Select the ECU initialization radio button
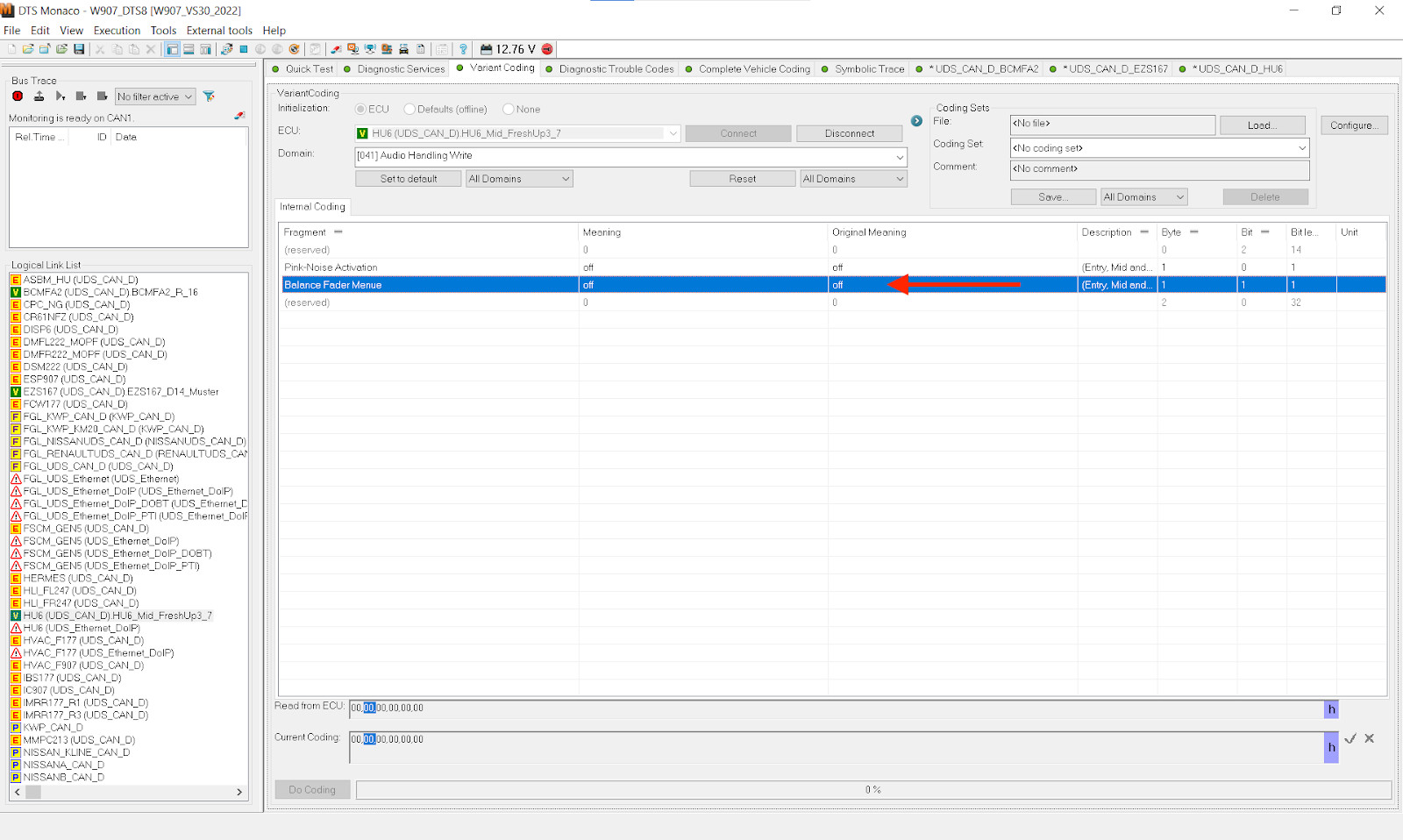This screenshot has height=840, width=1403. tap(360, 110)
